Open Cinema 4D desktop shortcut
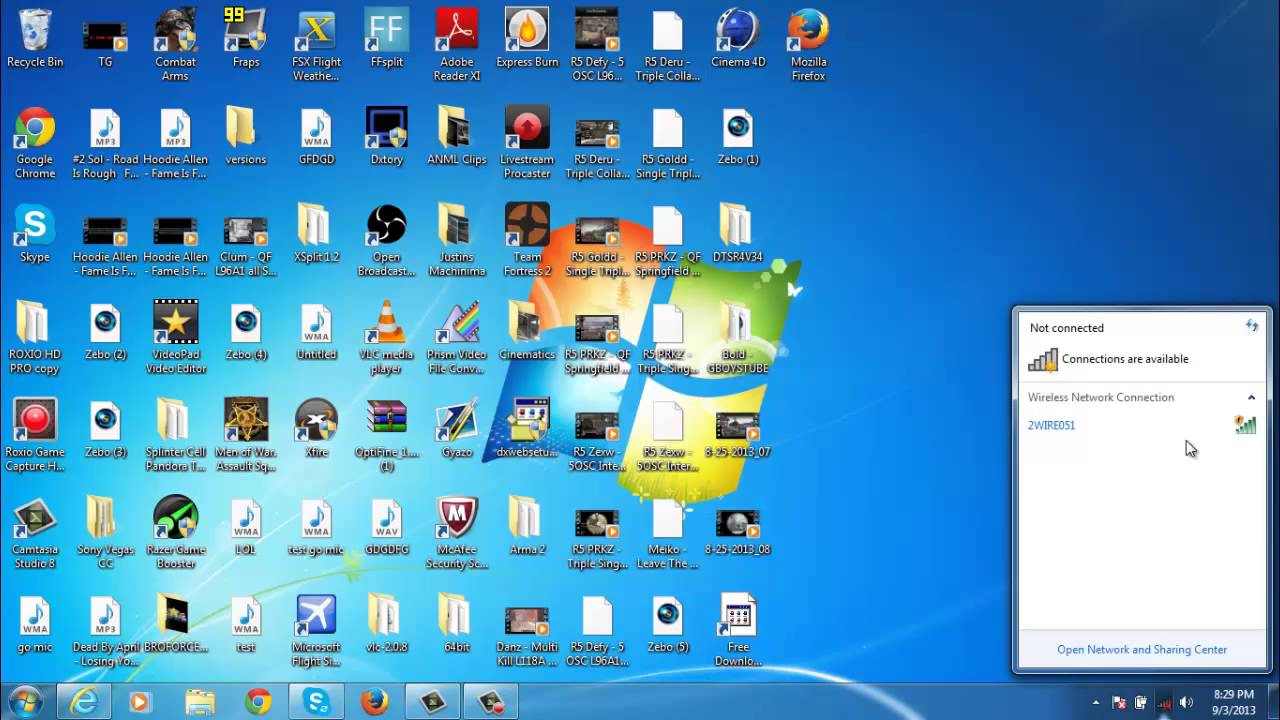Viewport: 1280px width, 720px height. click(x=738, y=40)
